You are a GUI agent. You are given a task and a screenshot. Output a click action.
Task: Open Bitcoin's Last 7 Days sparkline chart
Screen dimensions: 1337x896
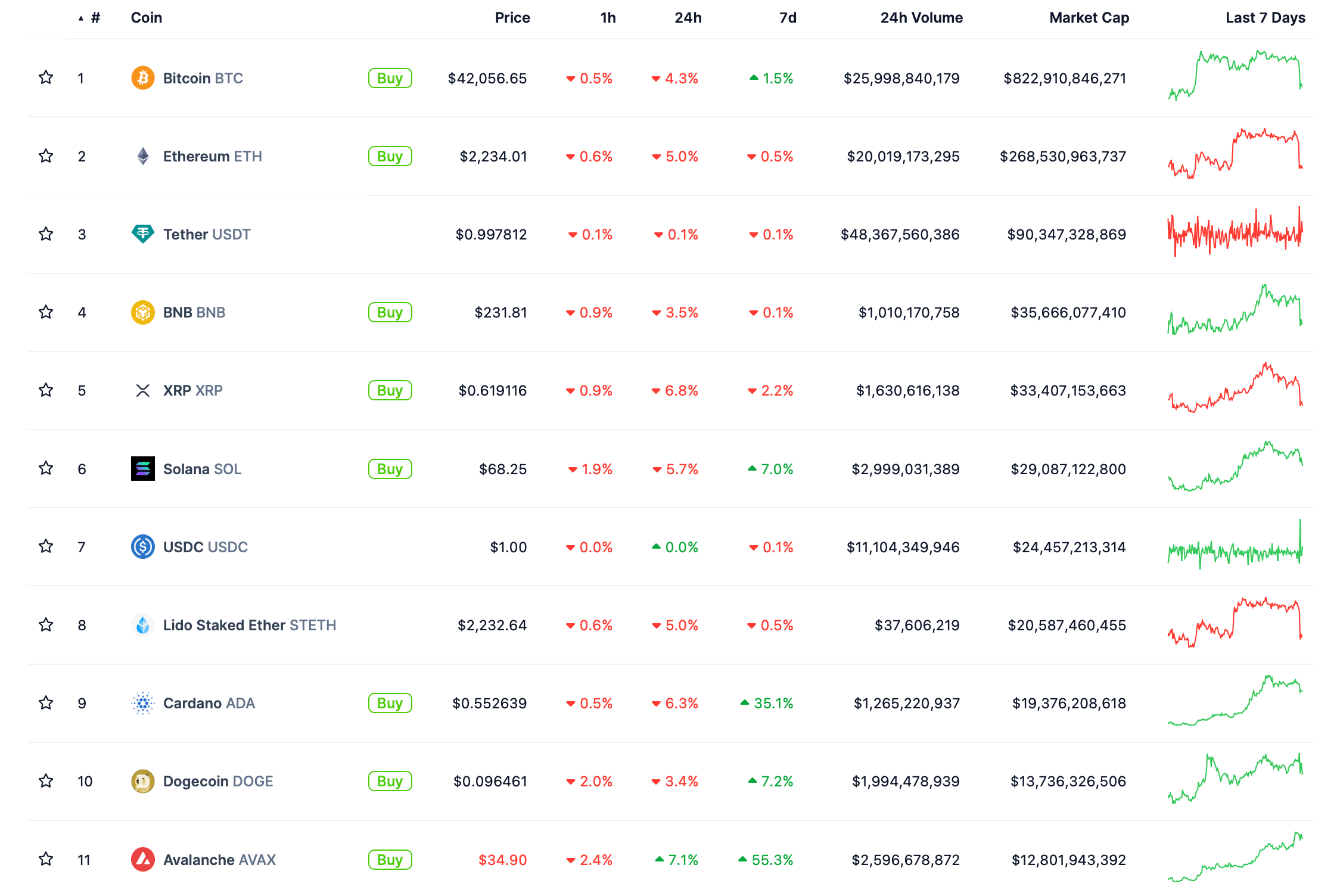tap(1235, 76)
